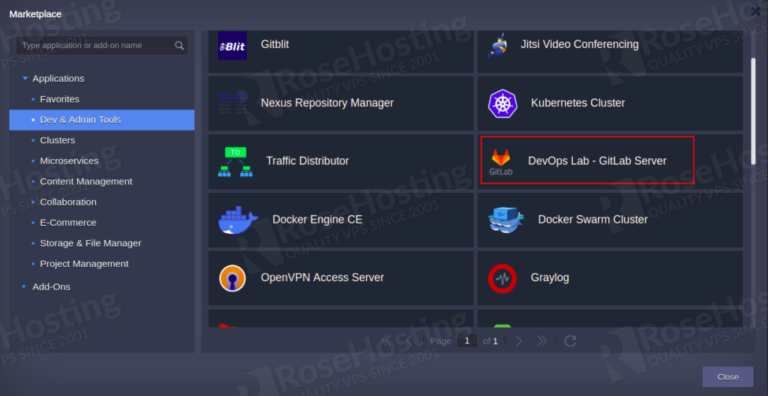Refresh the marketplace list
This screenshot has height=396, width=768.
click(x=570, y=341)
